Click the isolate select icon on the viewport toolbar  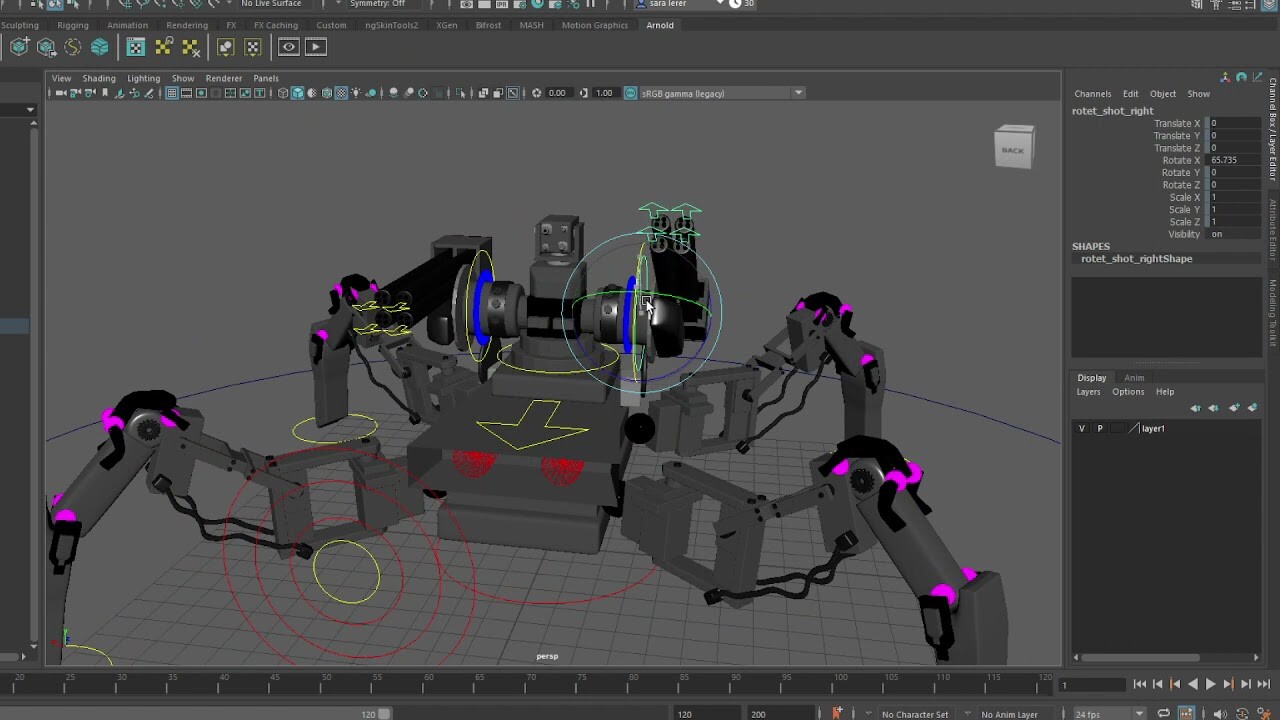coord(461,92)
